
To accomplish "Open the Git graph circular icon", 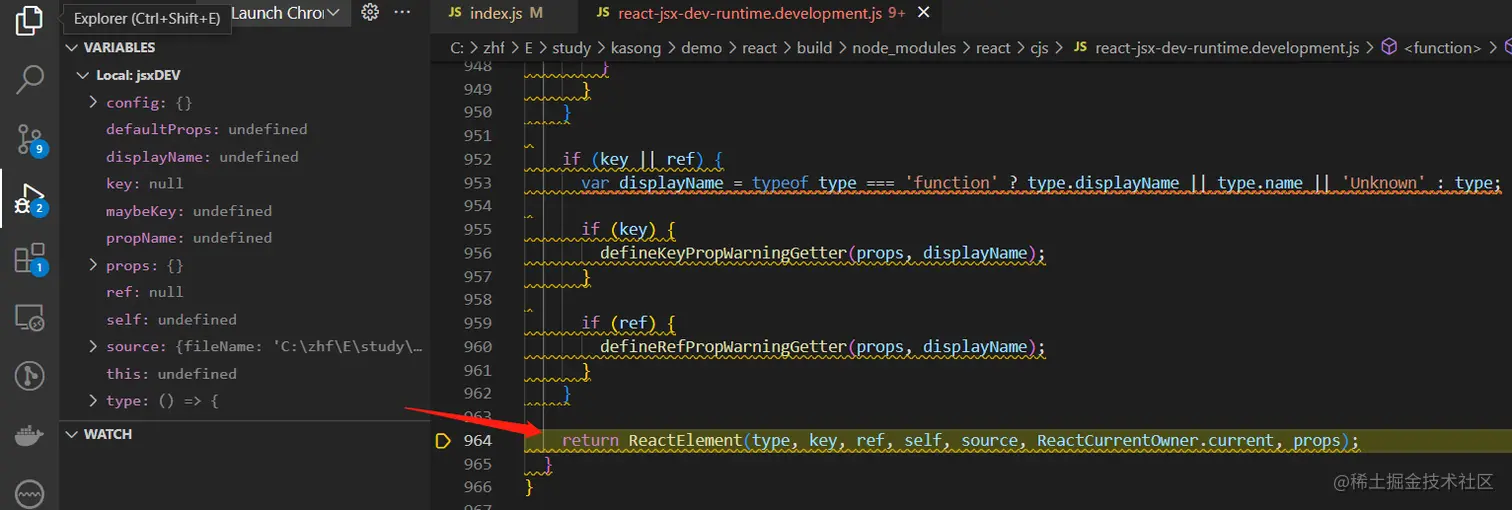I will 30,376.
